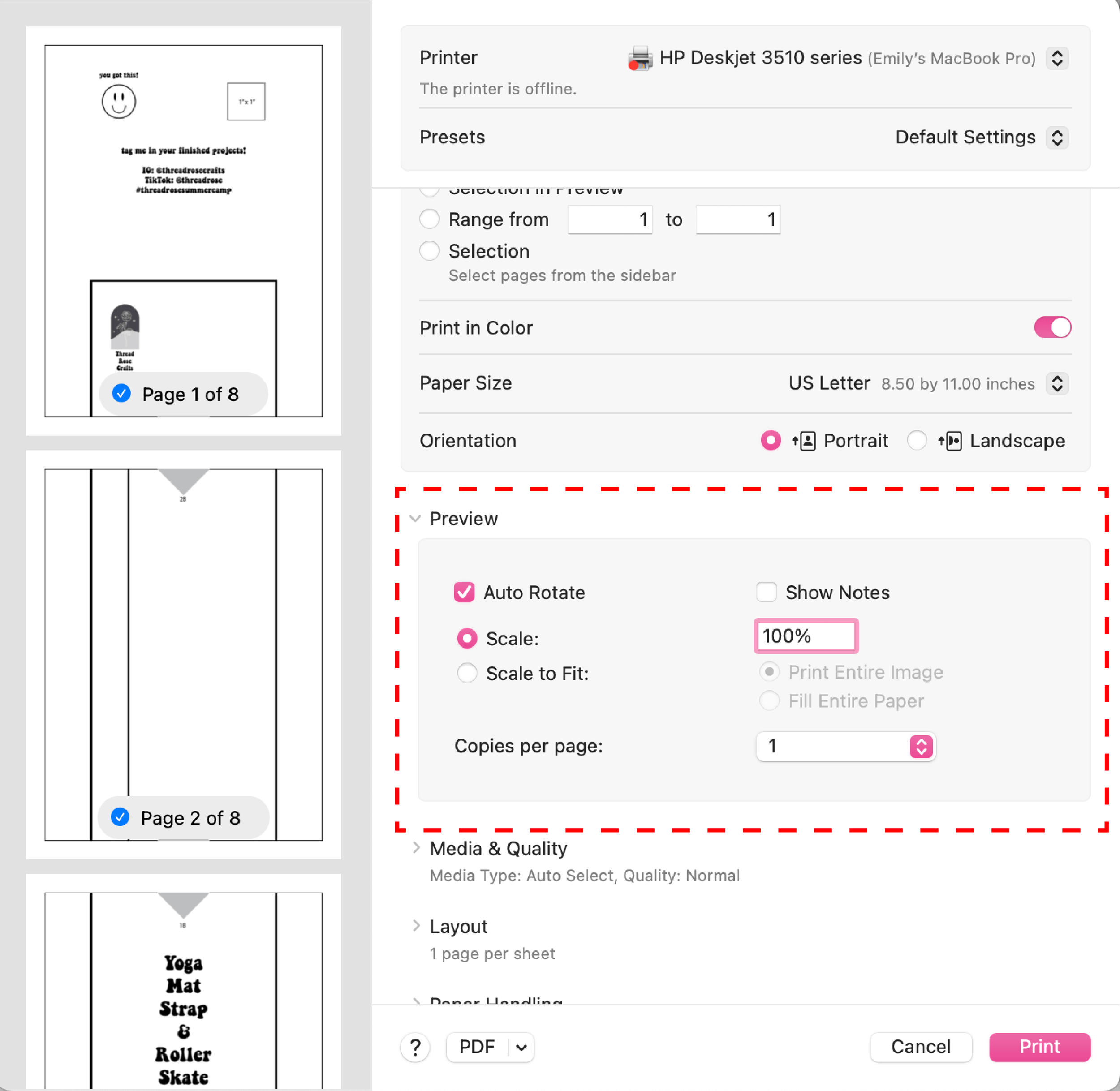Click 'Media Type: Auto Select, Quality: Normal' text
Screen dimensions: 1120x1091
(x=585, y=876)
